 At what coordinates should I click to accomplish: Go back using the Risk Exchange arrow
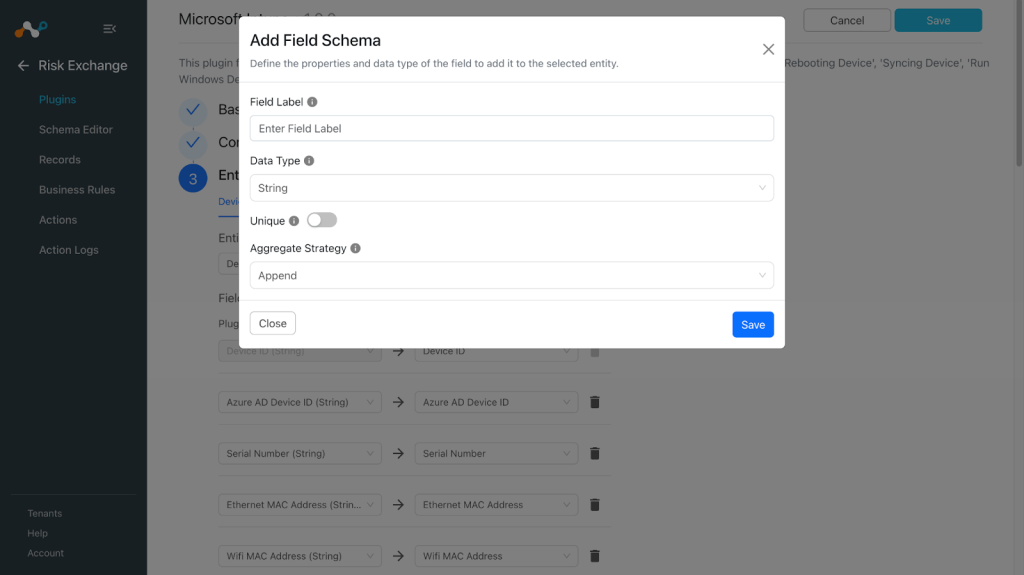tap(23, 65)
